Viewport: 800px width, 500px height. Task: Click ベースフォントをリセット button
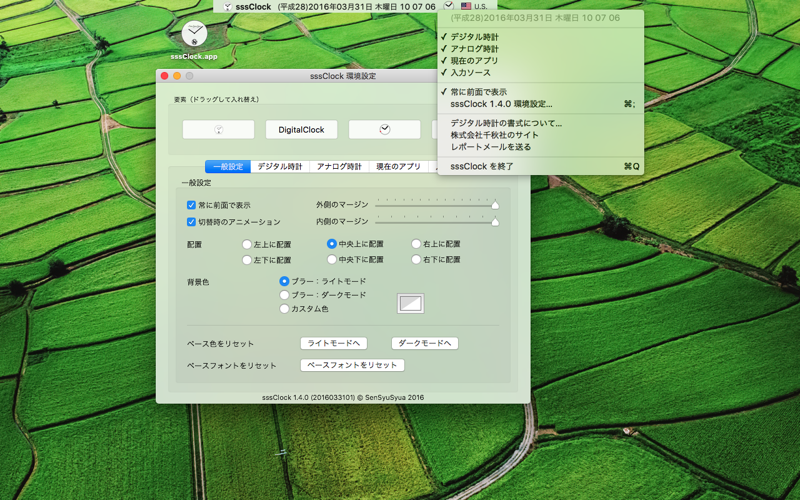(x=352, y=365)
